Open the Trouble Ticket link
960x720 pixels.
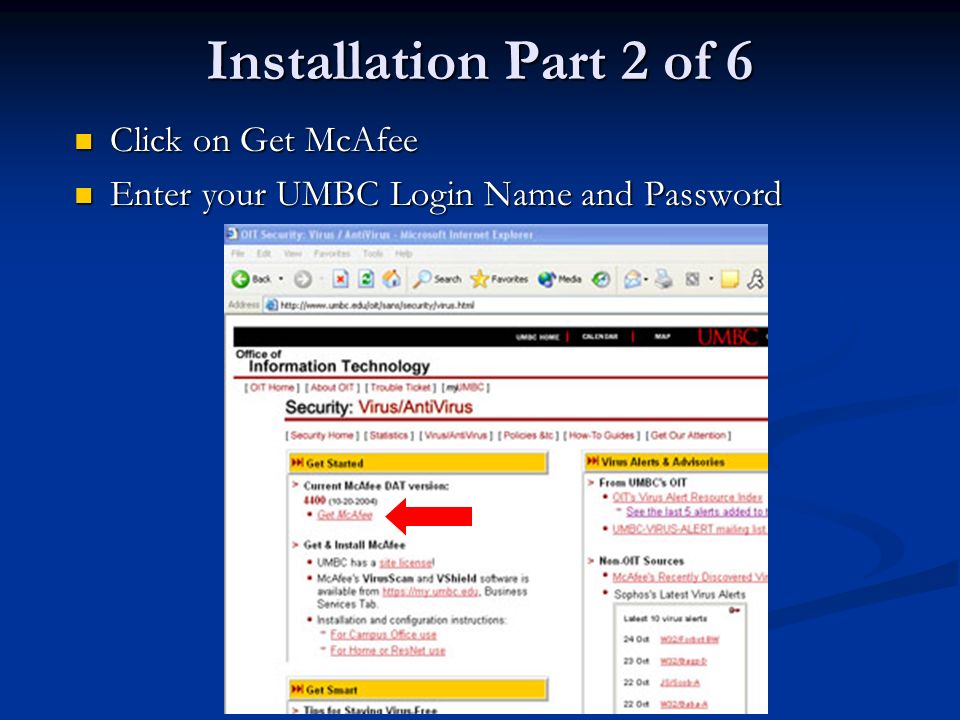coord(400,388)
